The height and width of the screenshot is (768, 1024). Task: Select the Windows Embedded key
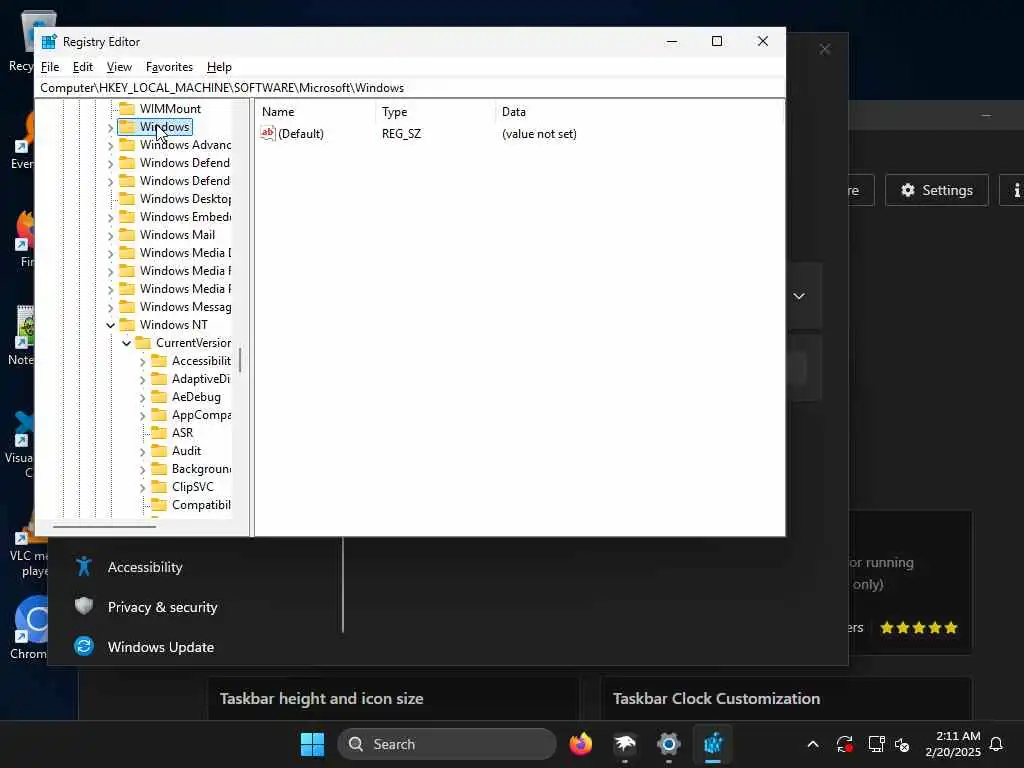coord(185,217)
